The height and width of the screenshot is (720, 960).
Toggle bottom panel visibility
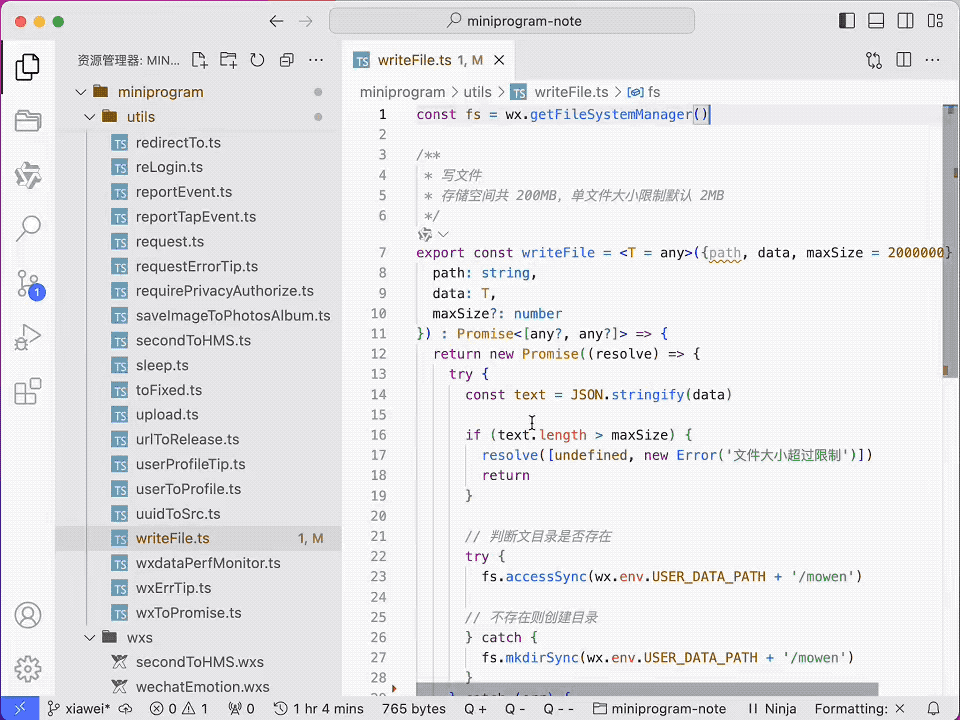pyautogui.click(x=876, y=21)
